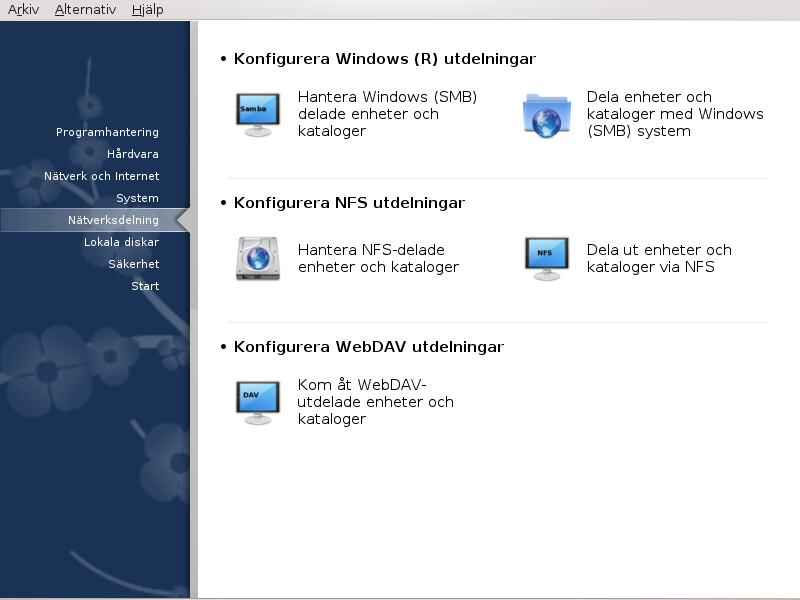Open Hantera Windows (SMB) delade enheter link

point(387,114)
